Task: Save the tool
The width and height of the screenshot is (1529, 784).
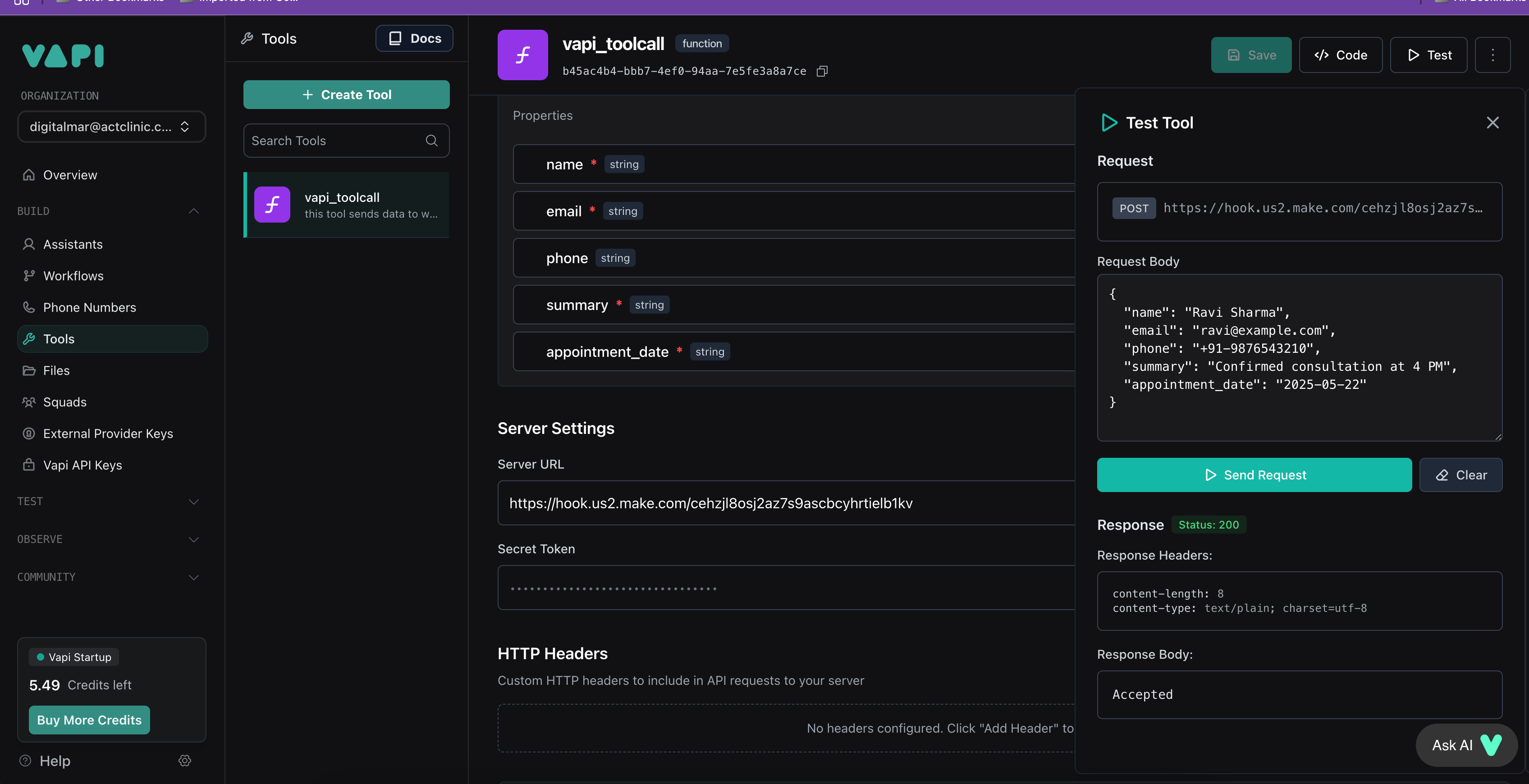Action: coord(1251,55)
